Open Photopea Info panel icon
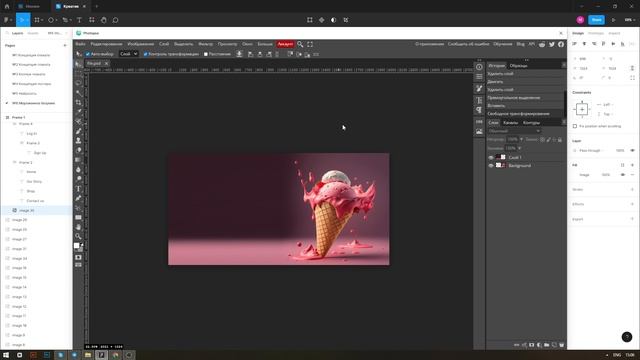Viewport: 640px width, 360px height. pos(479,67)
